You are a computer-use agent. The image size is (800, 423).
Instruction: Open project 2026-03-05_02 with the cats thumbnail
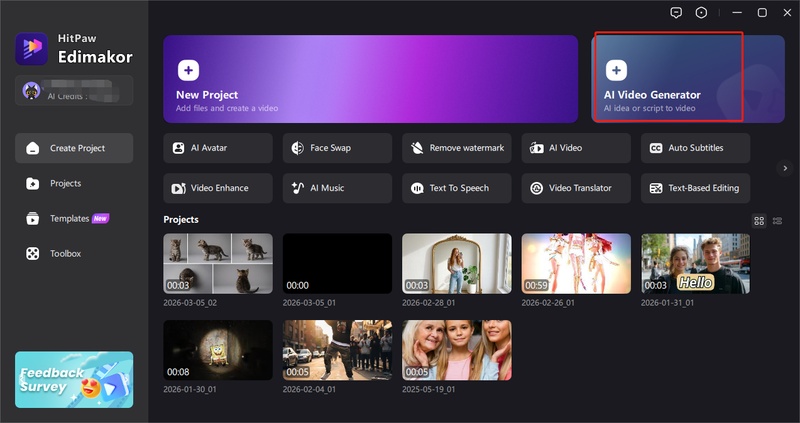tap(218, 263)
